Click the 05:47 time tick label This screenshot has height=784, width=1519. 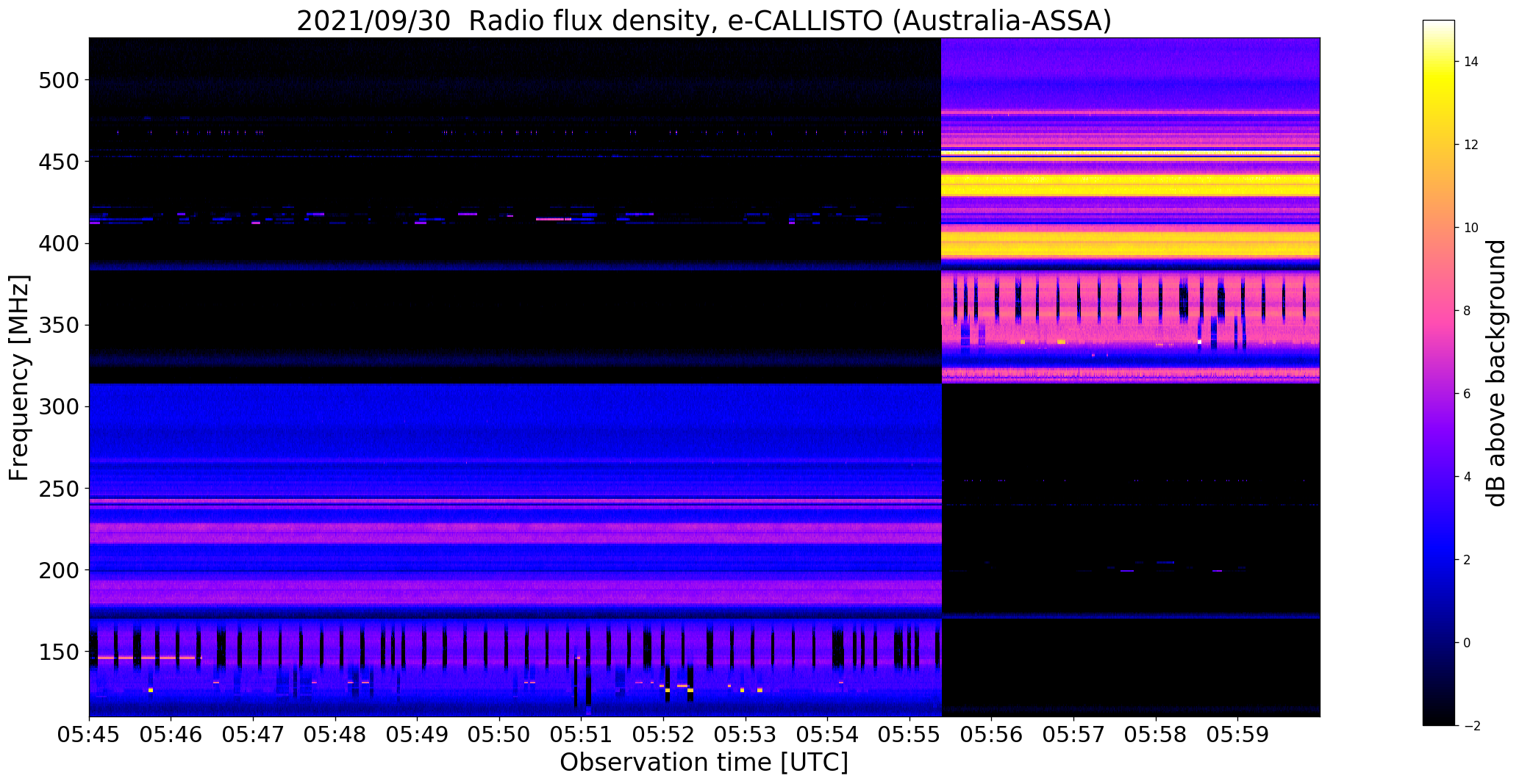coord(254,735)
